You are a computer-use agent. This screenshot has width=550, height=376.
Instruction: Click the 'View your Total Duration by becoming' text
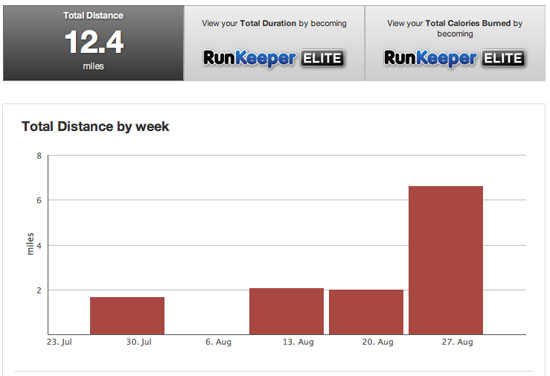pos(274,24)
